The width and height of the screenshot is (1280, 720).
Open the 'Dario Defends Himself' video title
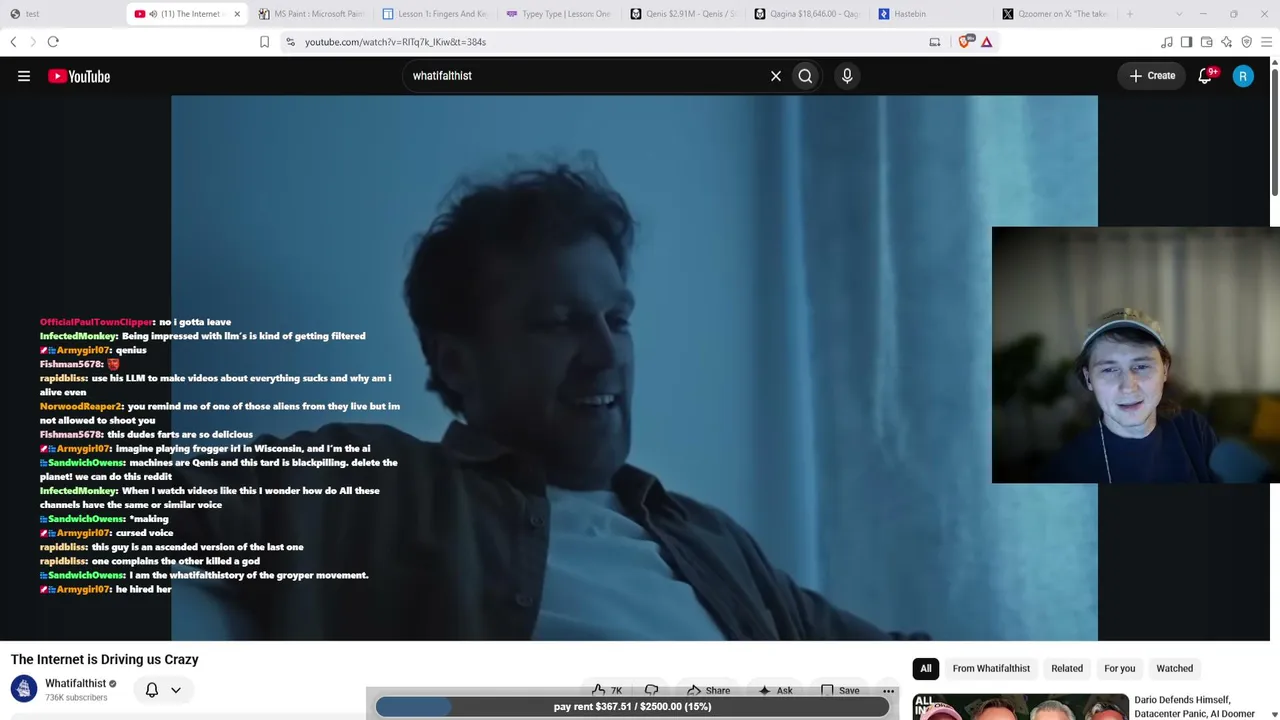coord(1194,707)
